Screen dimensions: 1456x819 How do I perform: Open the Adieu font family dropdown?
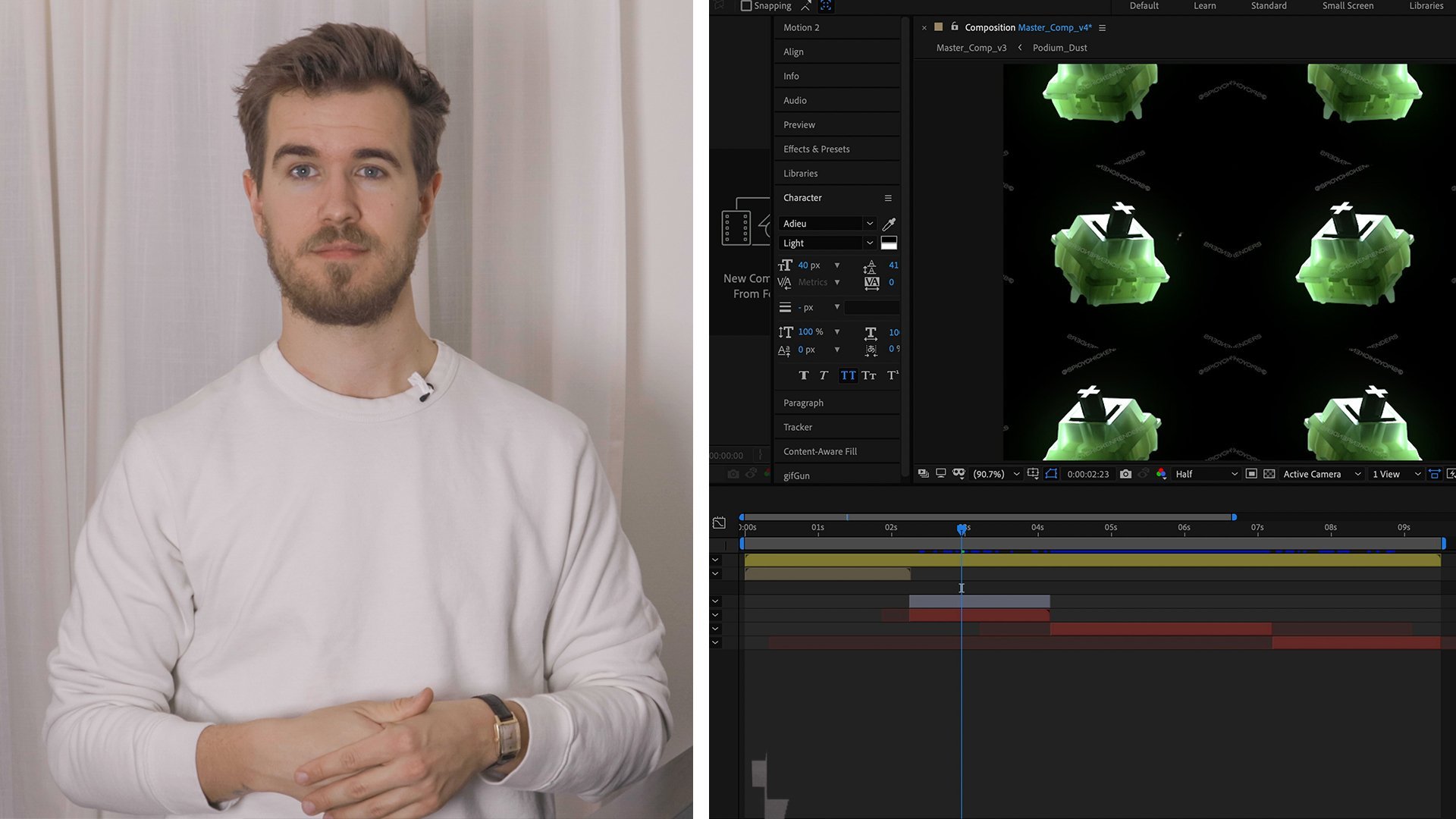click(827, 224)
